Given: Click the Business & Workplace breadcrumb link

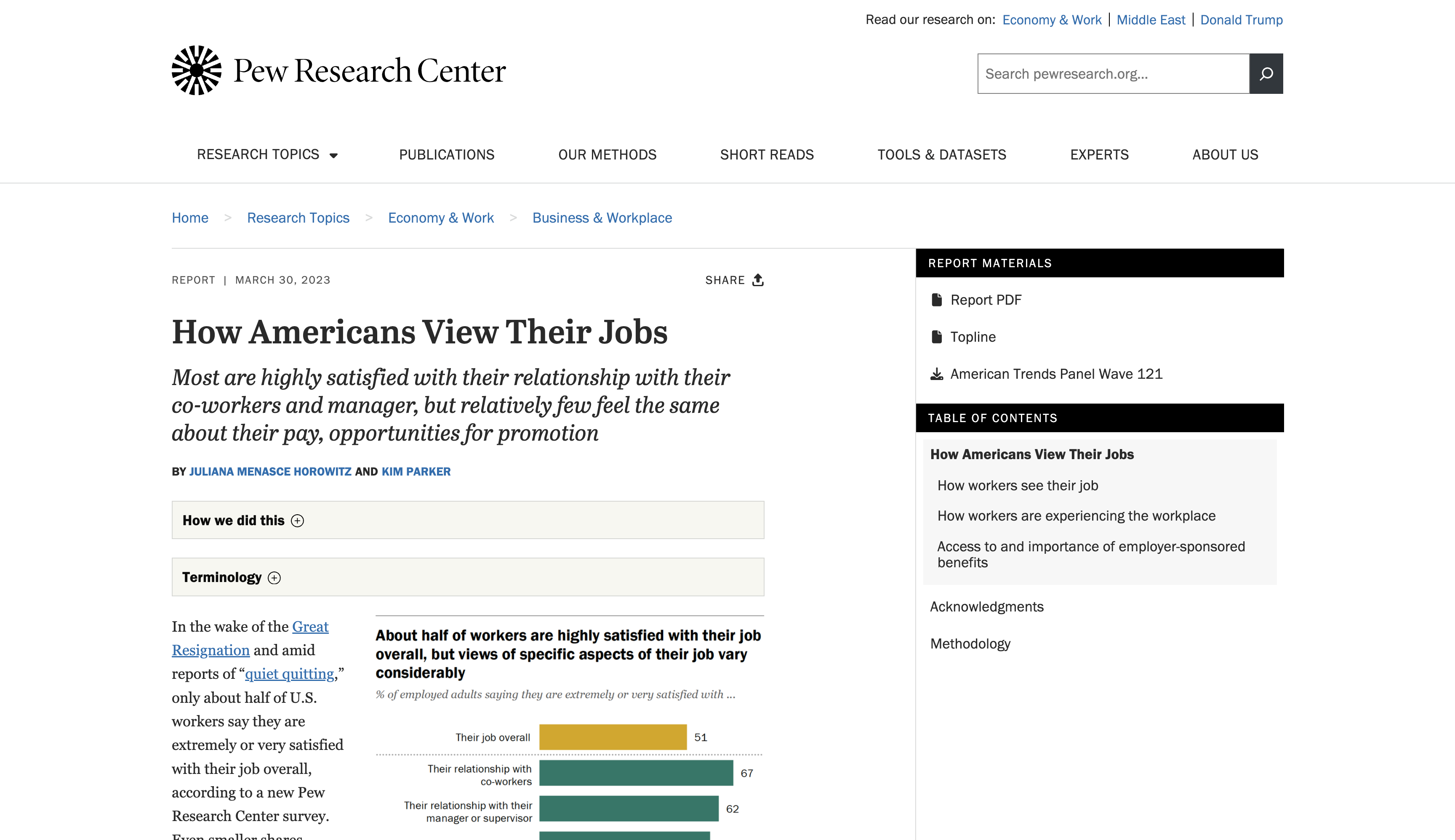Looking at the screenshot, I should point(602,218).
